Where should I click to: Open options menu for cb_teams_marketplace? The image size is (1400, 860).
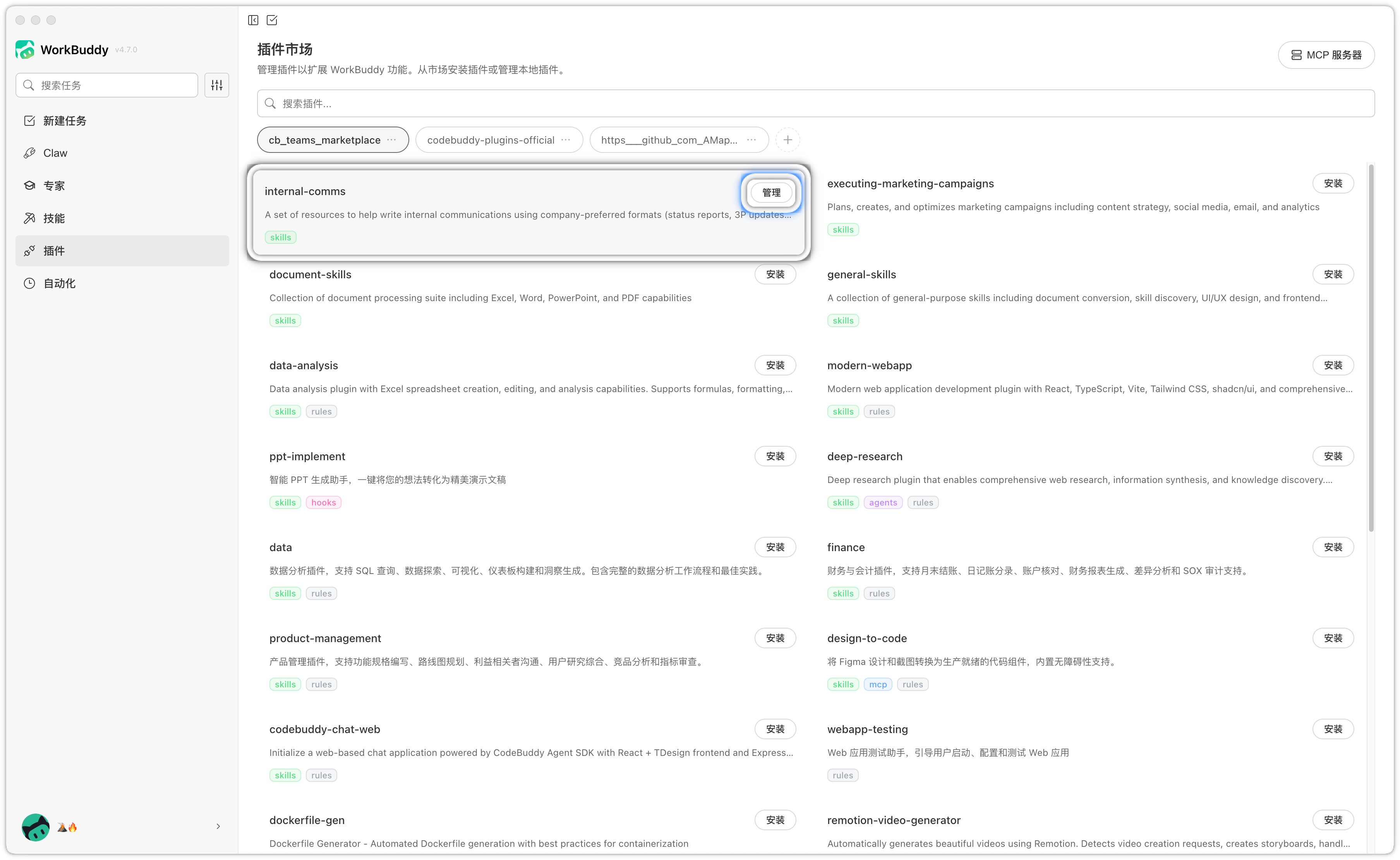coord(392,140)
